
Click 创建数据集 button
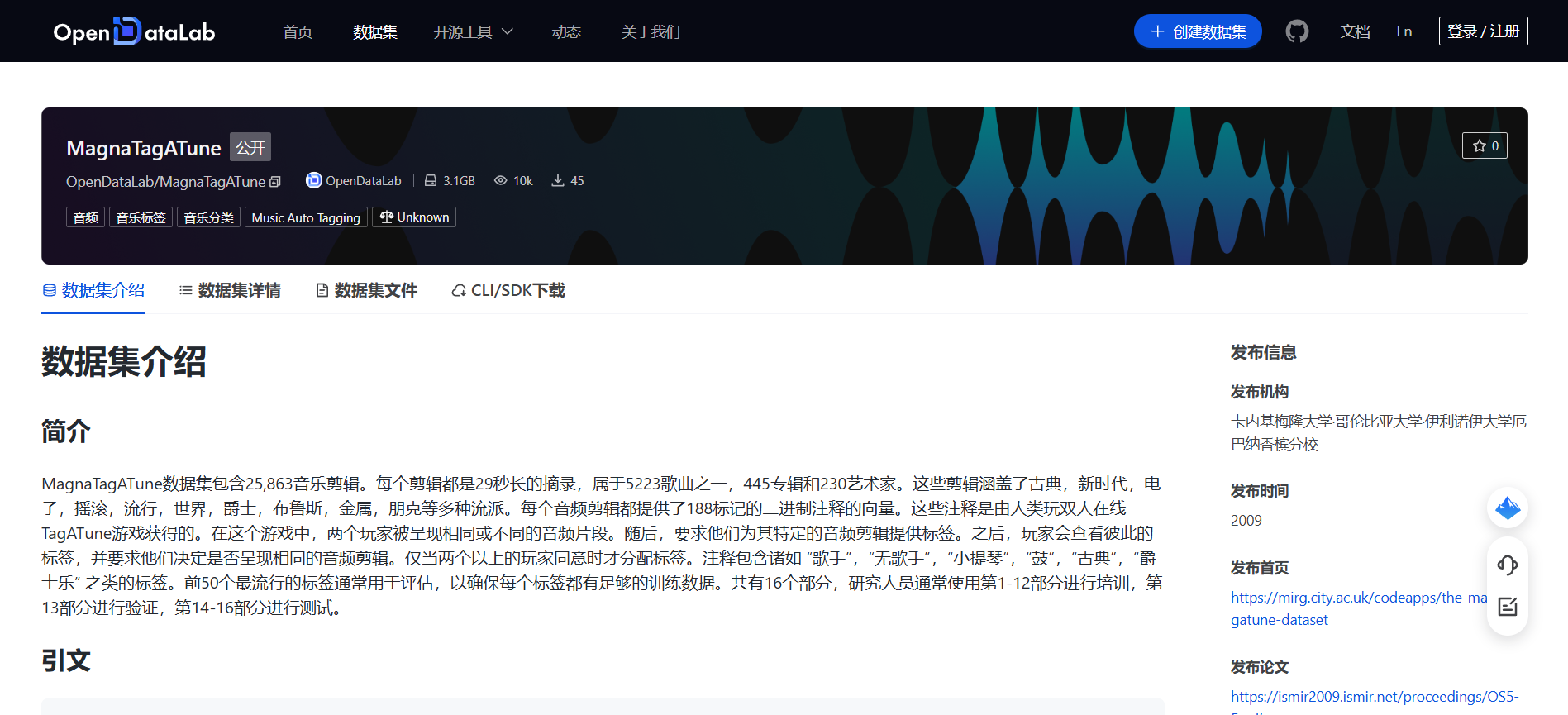click(1198, 31)
